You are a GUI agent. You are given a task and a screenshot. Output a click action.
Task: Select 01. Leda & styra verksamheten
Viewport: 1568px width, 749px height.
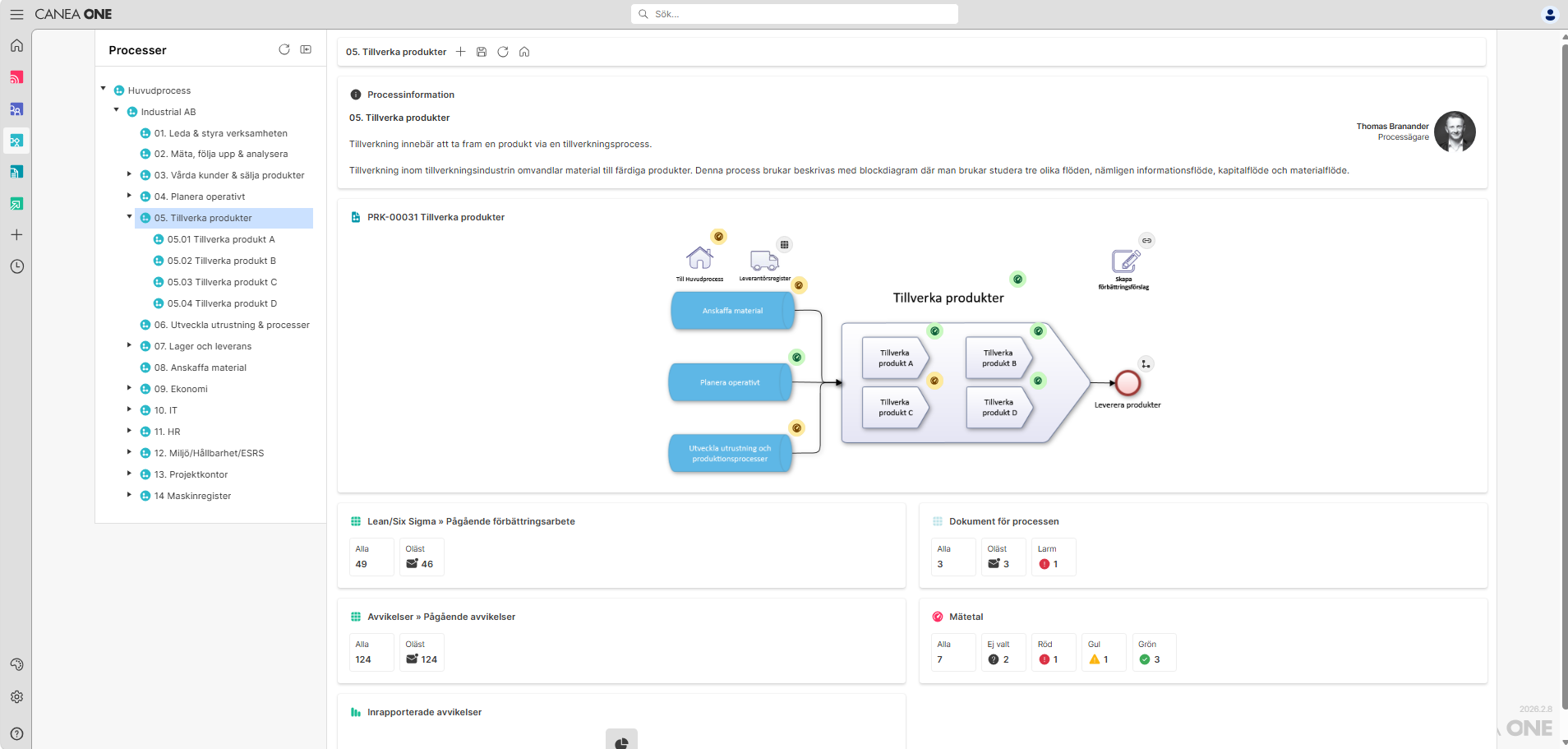[x=221, y=133]
